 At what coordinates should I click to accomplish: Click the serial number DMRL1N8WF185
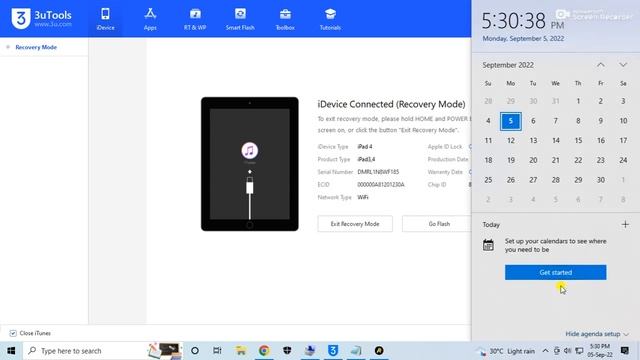pyautogui.click(x=378, y=172)
